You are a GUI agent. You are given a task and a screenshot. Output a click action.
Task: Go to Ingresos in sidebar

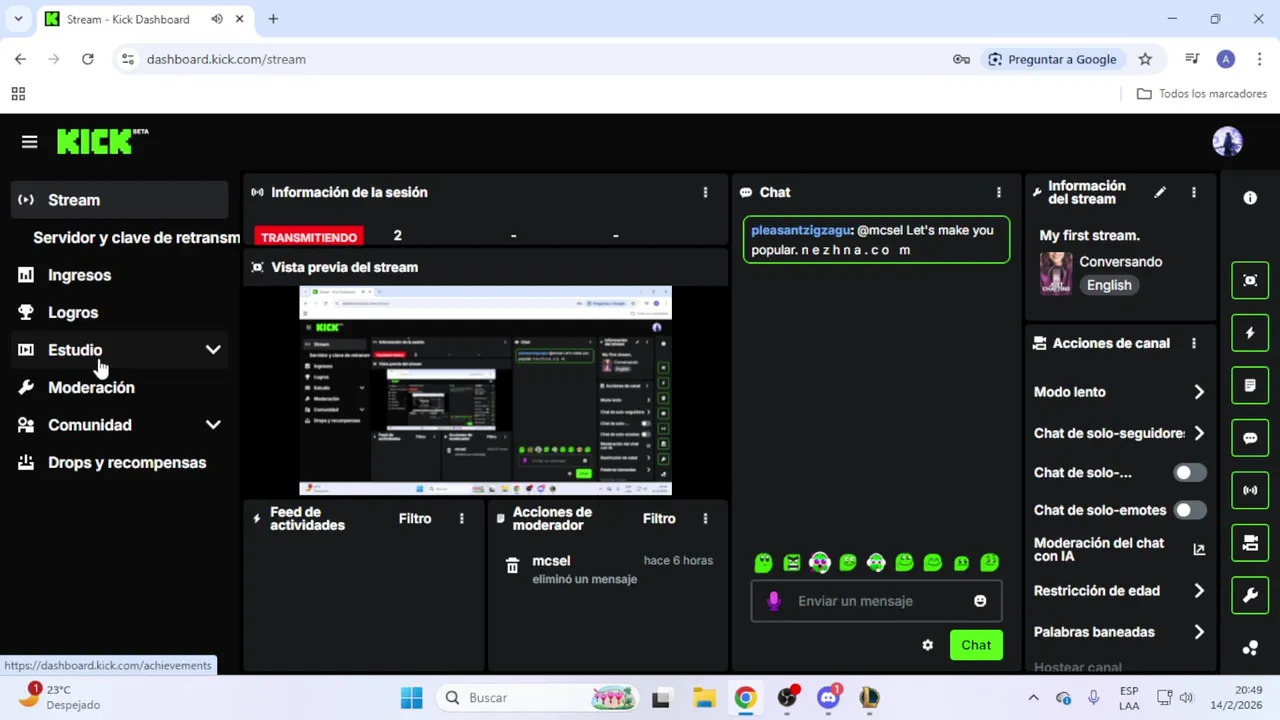(120, 275)
